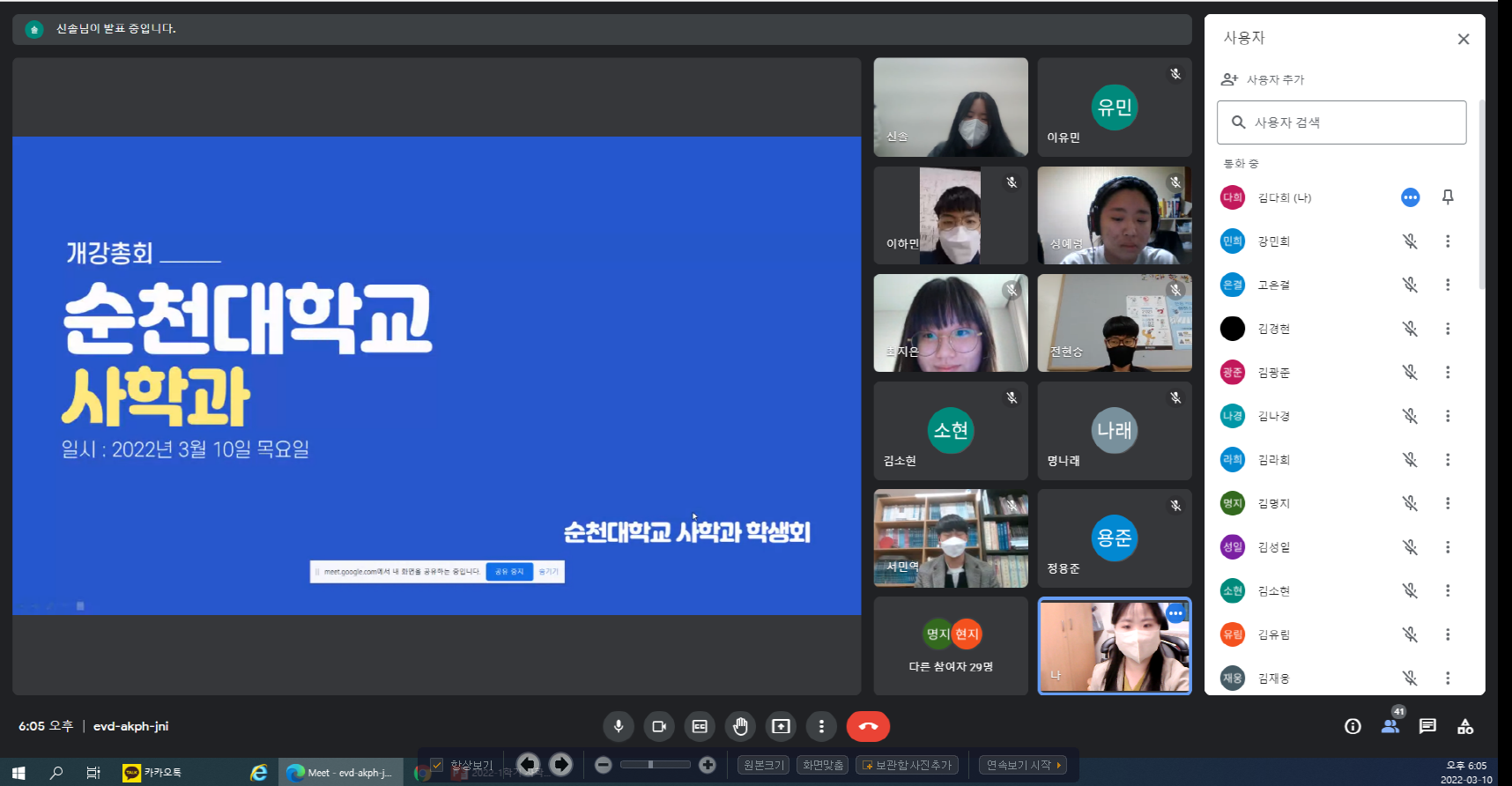
Task: Click the 화면맞춤 button
Action: coord(823,765)
